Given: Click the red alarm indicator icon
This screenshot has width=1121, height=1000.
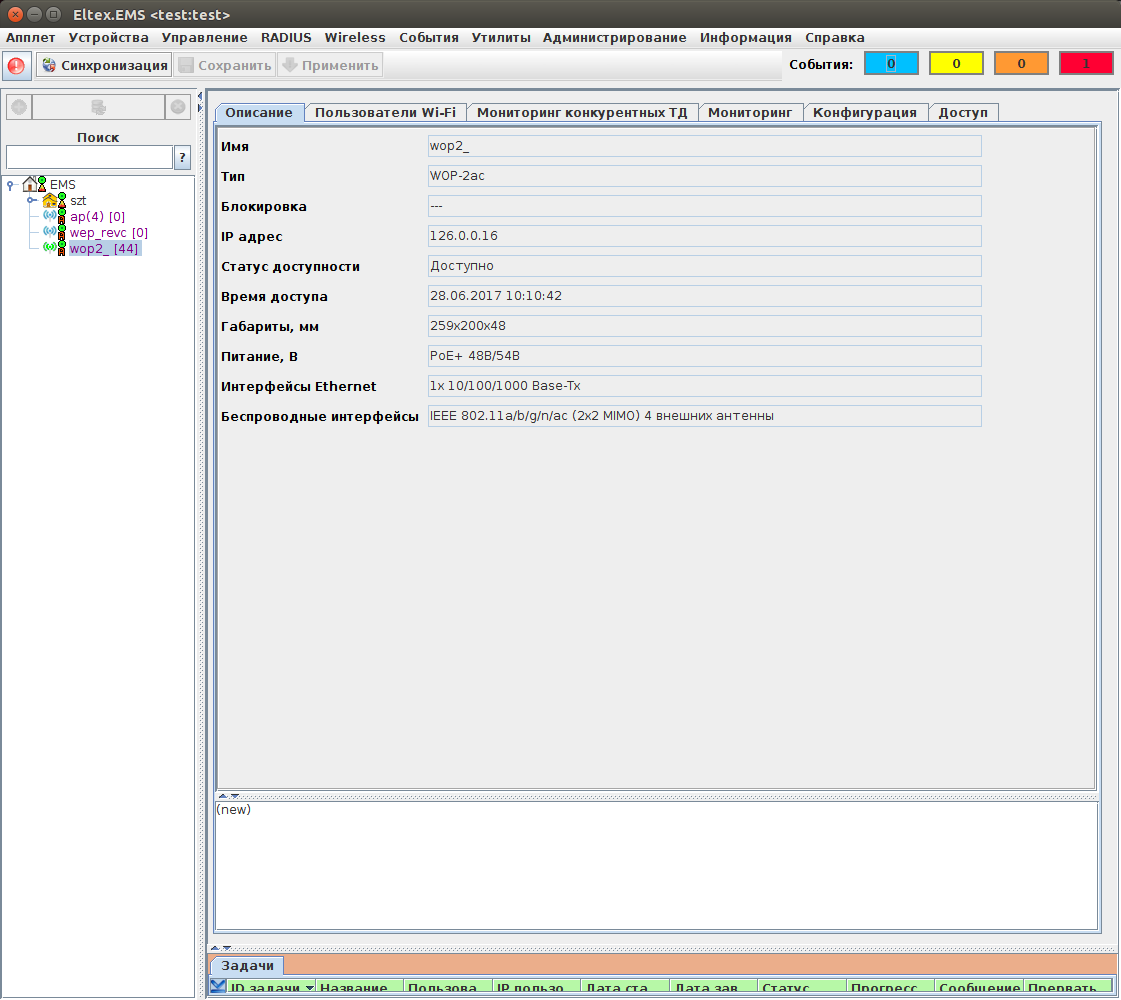Looking at the screenshot, I should [x=16, y=66].
